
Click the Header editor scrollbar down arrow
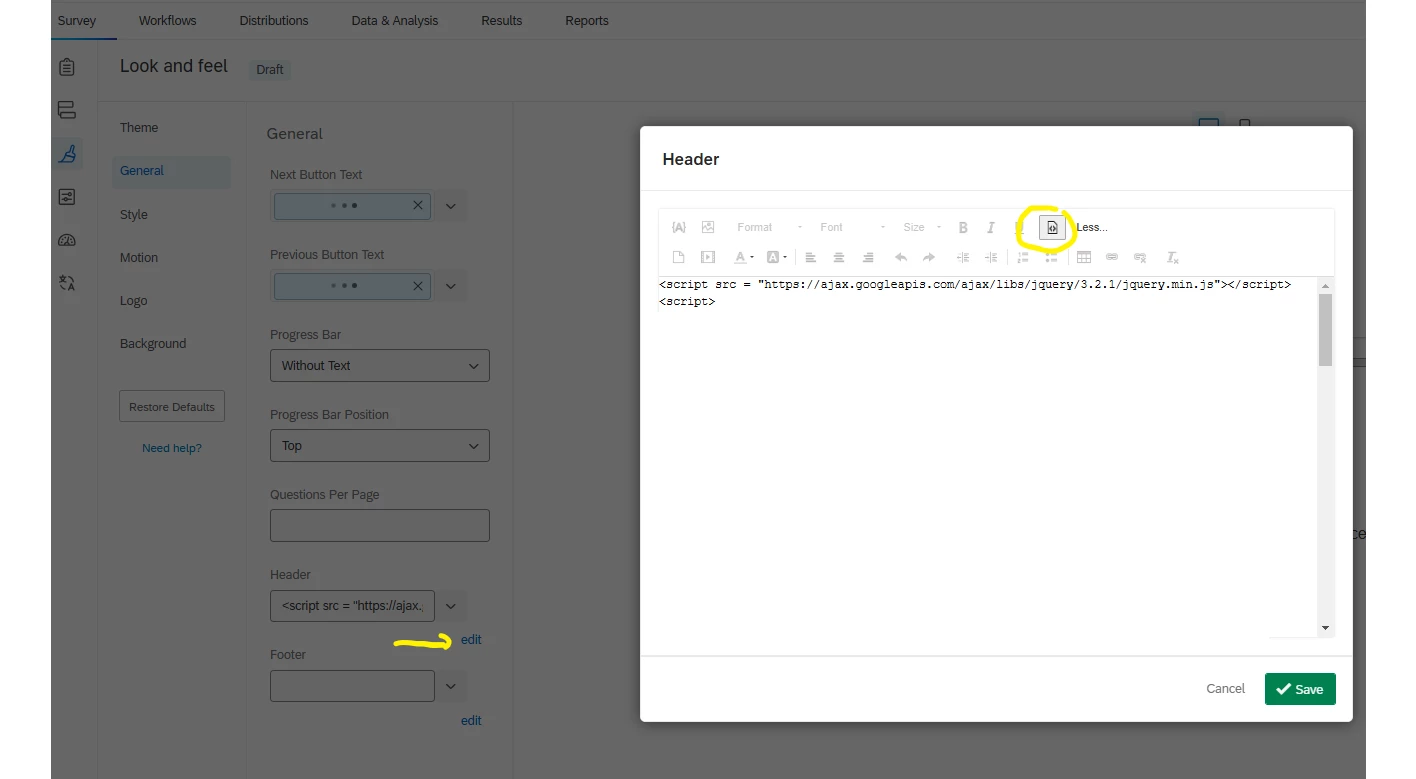pos(1326,628)
